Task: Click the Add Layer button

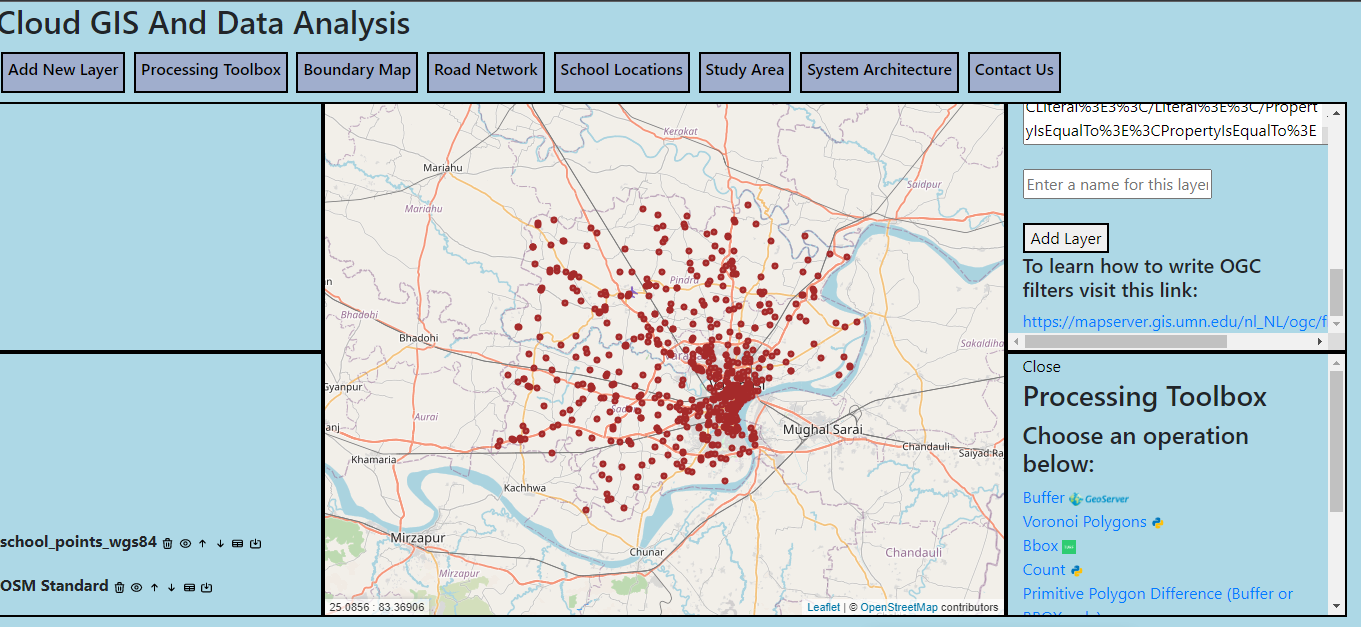Action: click(x=1066, y=238)
